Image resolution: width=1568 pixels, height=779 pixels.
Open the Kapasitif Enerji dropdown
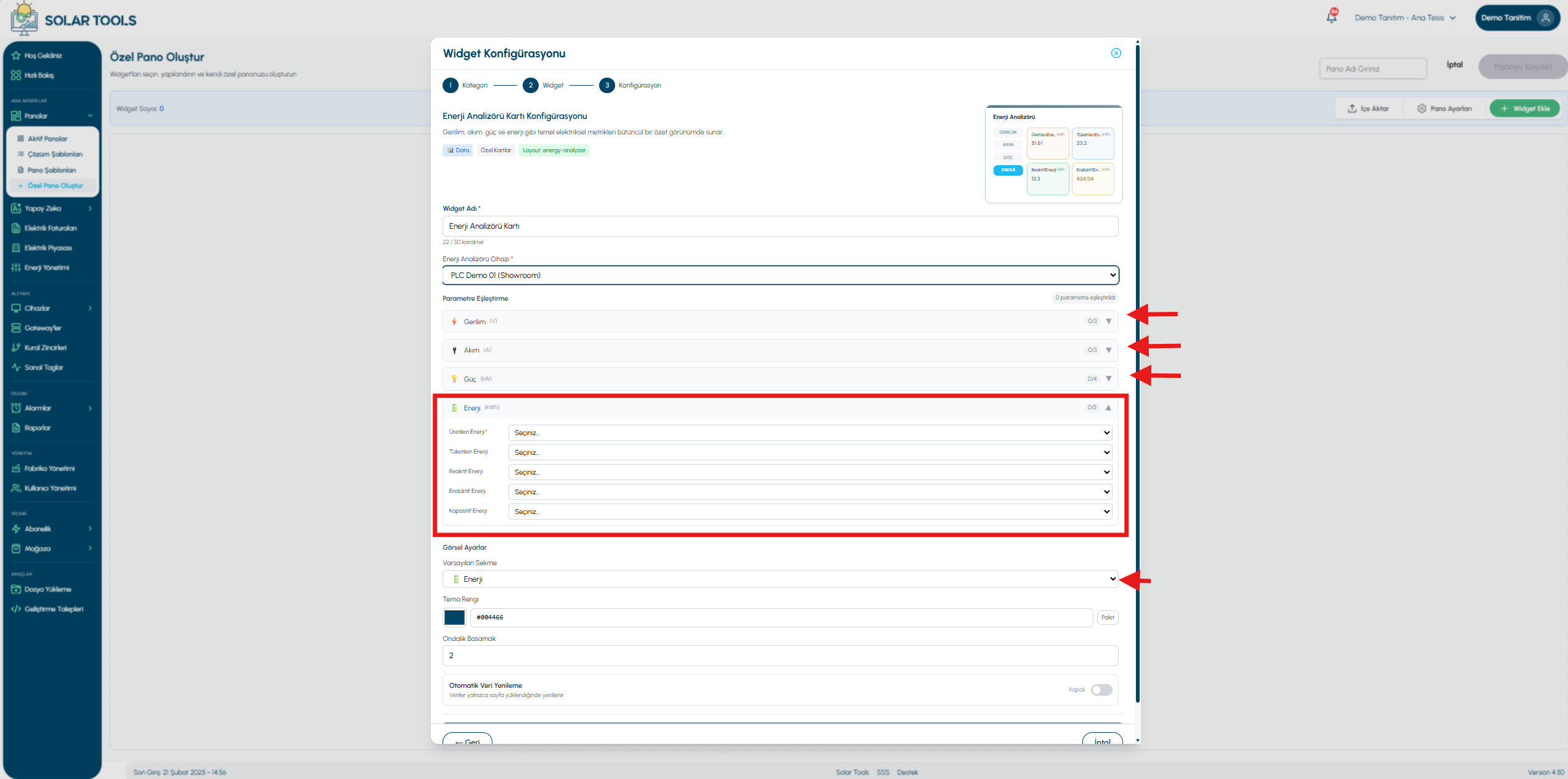[x=810, y=512]
